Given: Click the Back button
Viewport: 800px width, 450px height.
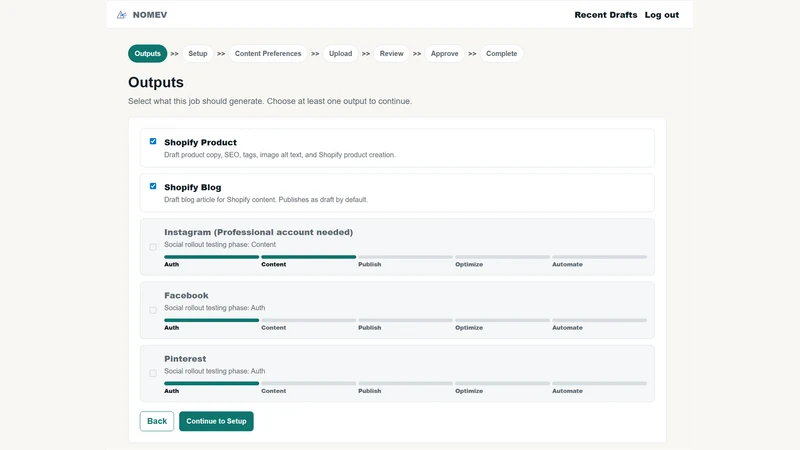Looking at the screenshot, I should [157, 421].
